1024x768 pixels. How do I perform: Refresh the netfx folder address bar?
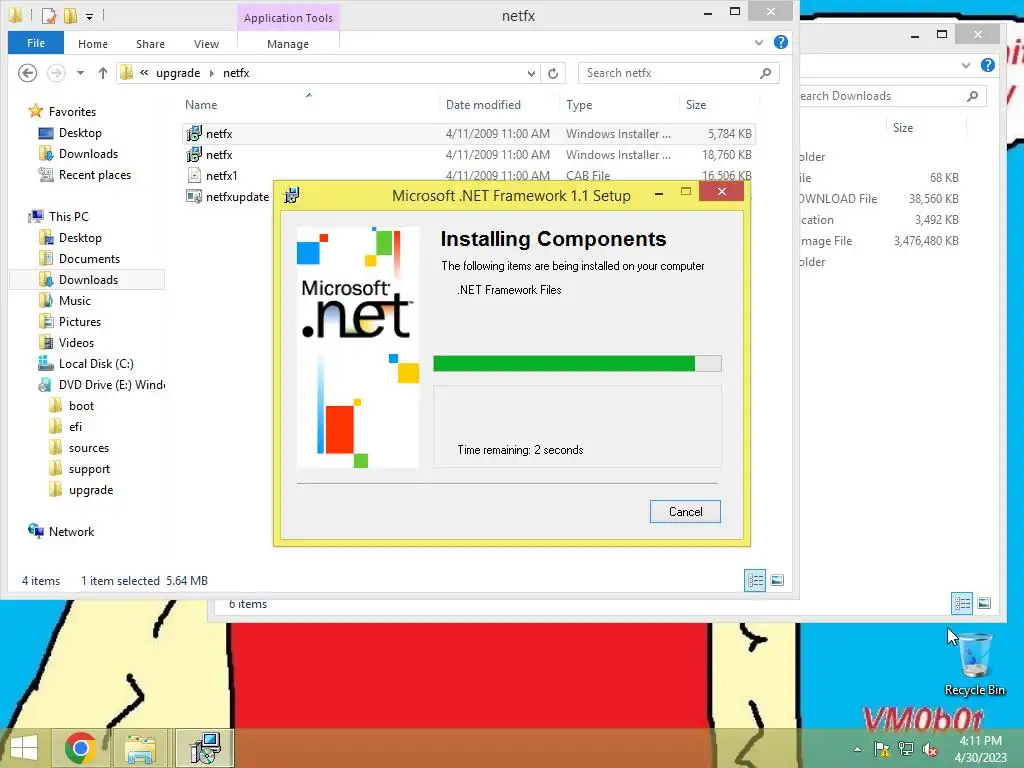[553, 73]
